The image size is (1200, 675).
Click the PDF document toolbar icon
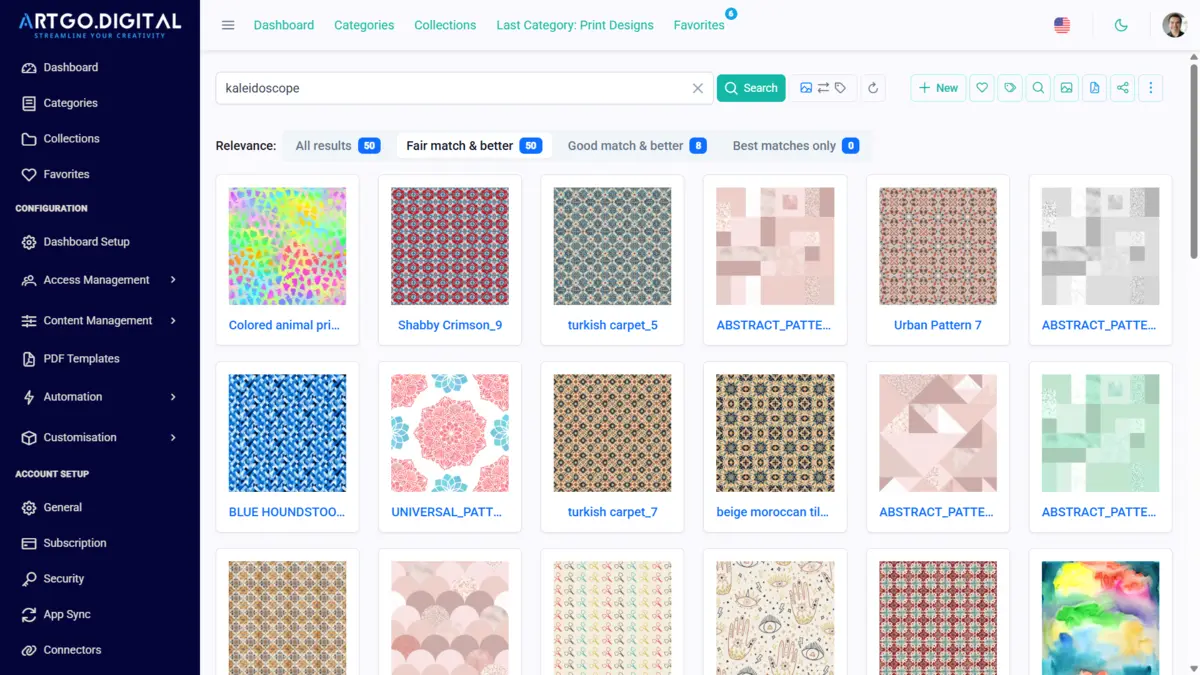1094,88
